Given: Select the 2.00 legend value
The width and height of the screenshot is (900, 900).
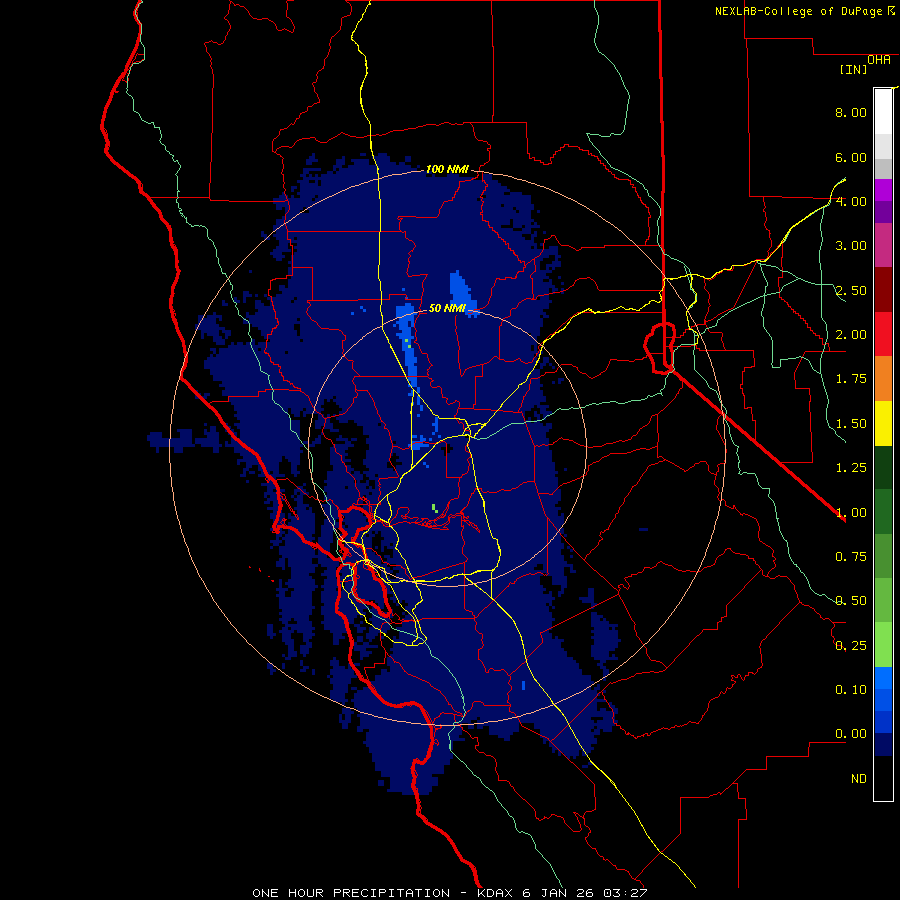Looking at the screenshot, I should click(x=851, y=335).
